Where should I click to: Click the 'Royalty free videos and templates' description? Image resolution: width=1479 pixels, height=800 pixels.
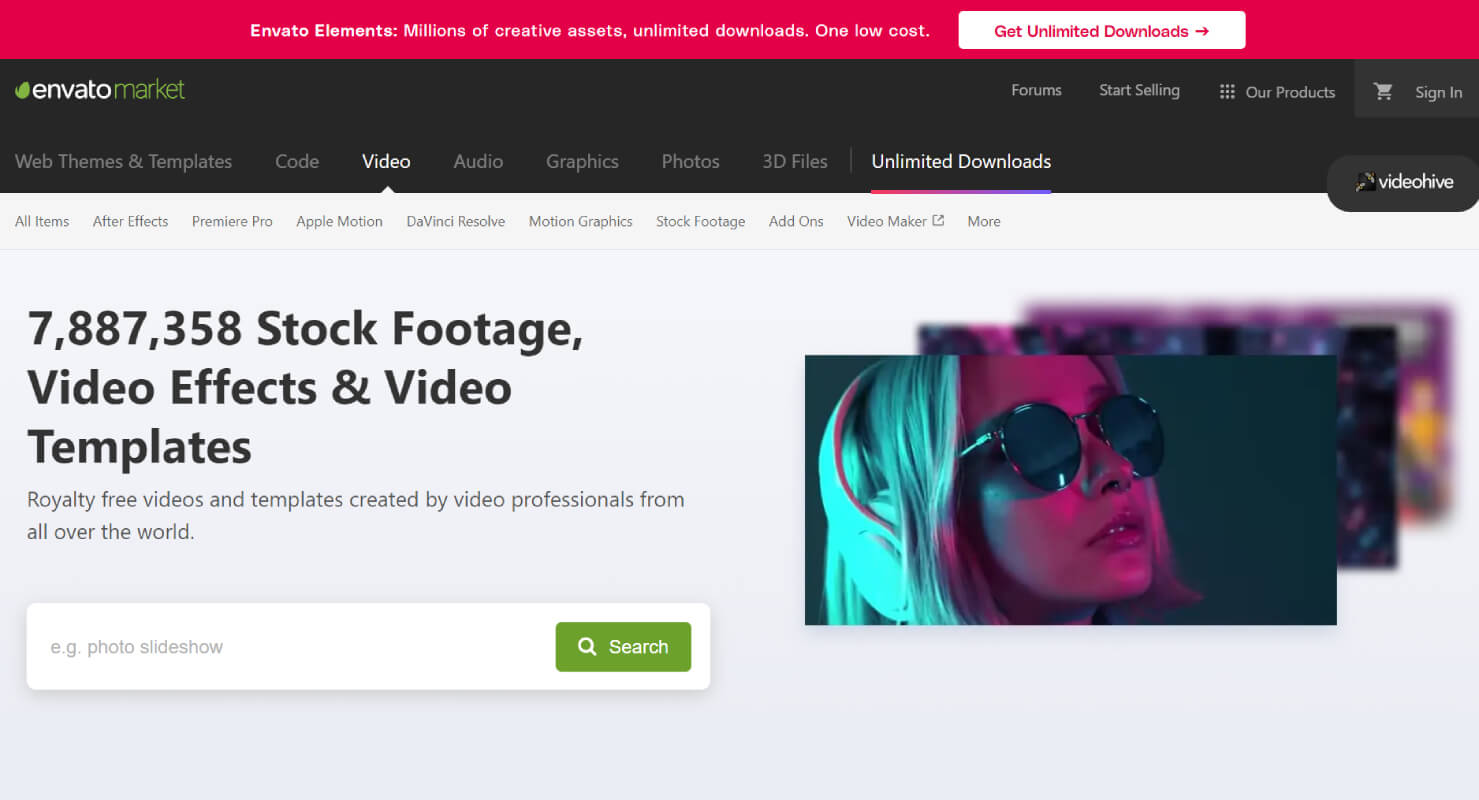[x=356, y=515]
